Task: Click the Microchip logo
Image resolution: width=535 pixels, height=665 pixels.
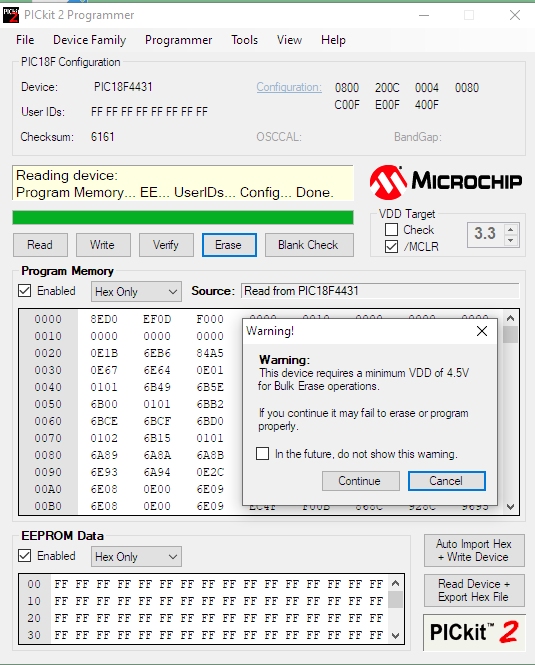Action: pyautogui.click(x=445, y=182)
